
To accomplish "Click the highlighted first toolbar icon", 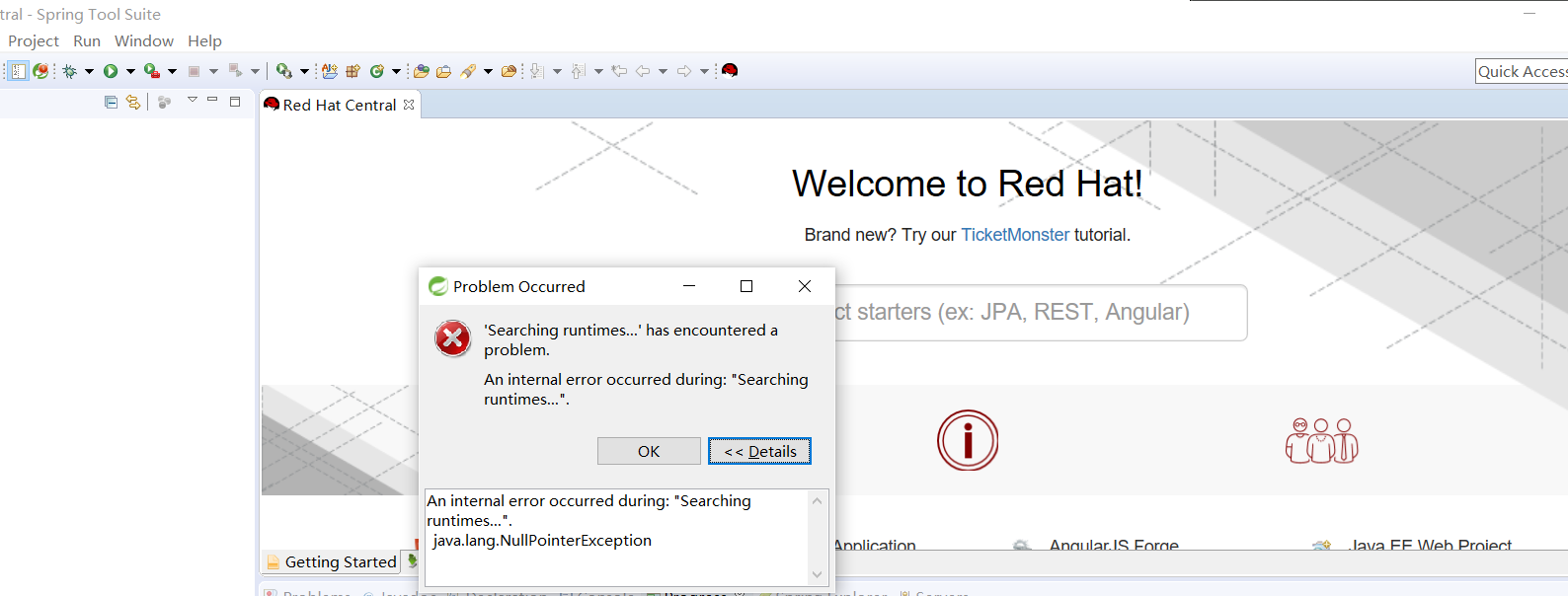I will 18,71.
